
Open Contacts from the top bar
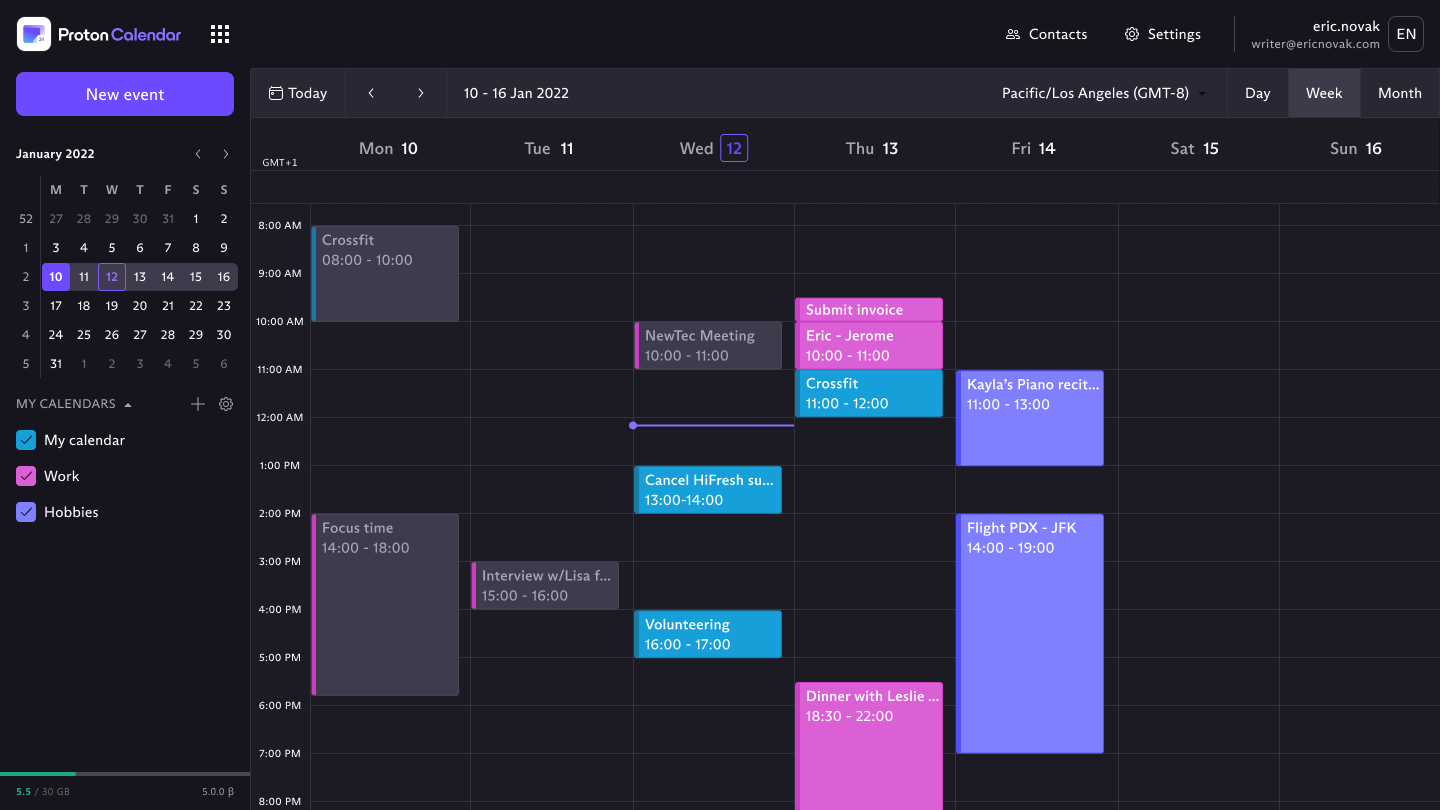click(x=1046, y=33)
